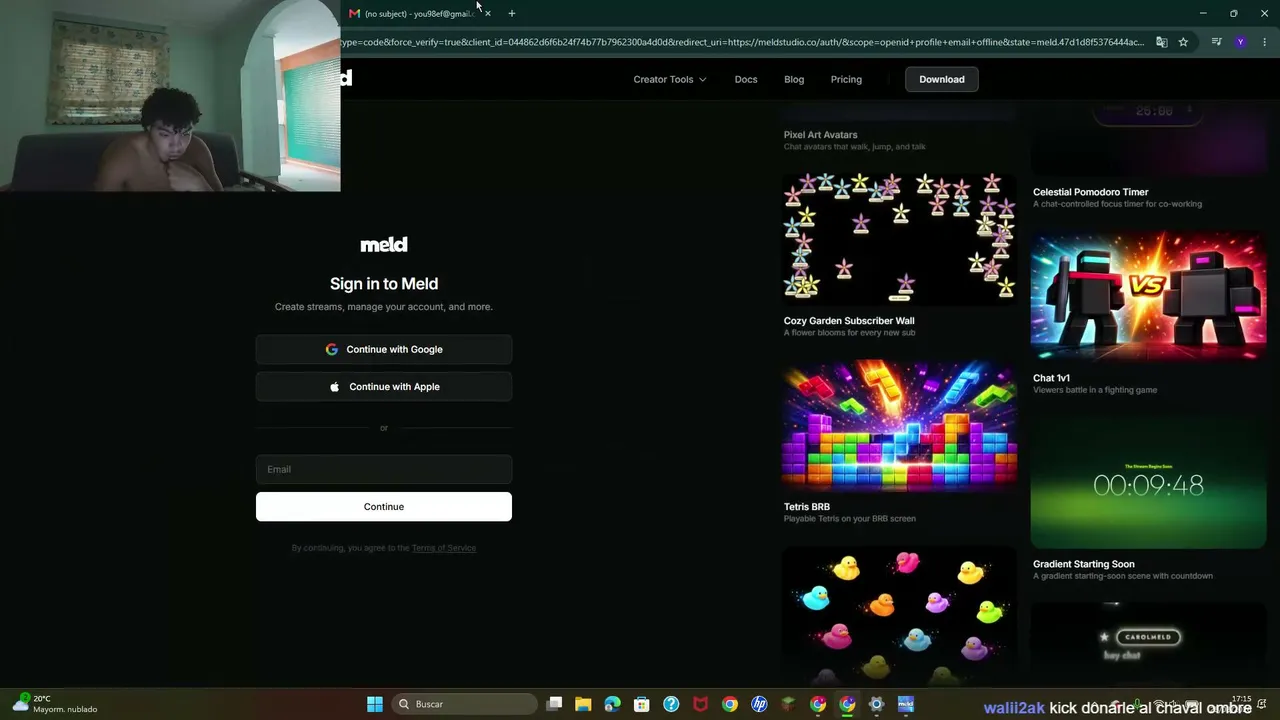Open the CAROLMELD chat overlay thumbnail

[1148, 645]
